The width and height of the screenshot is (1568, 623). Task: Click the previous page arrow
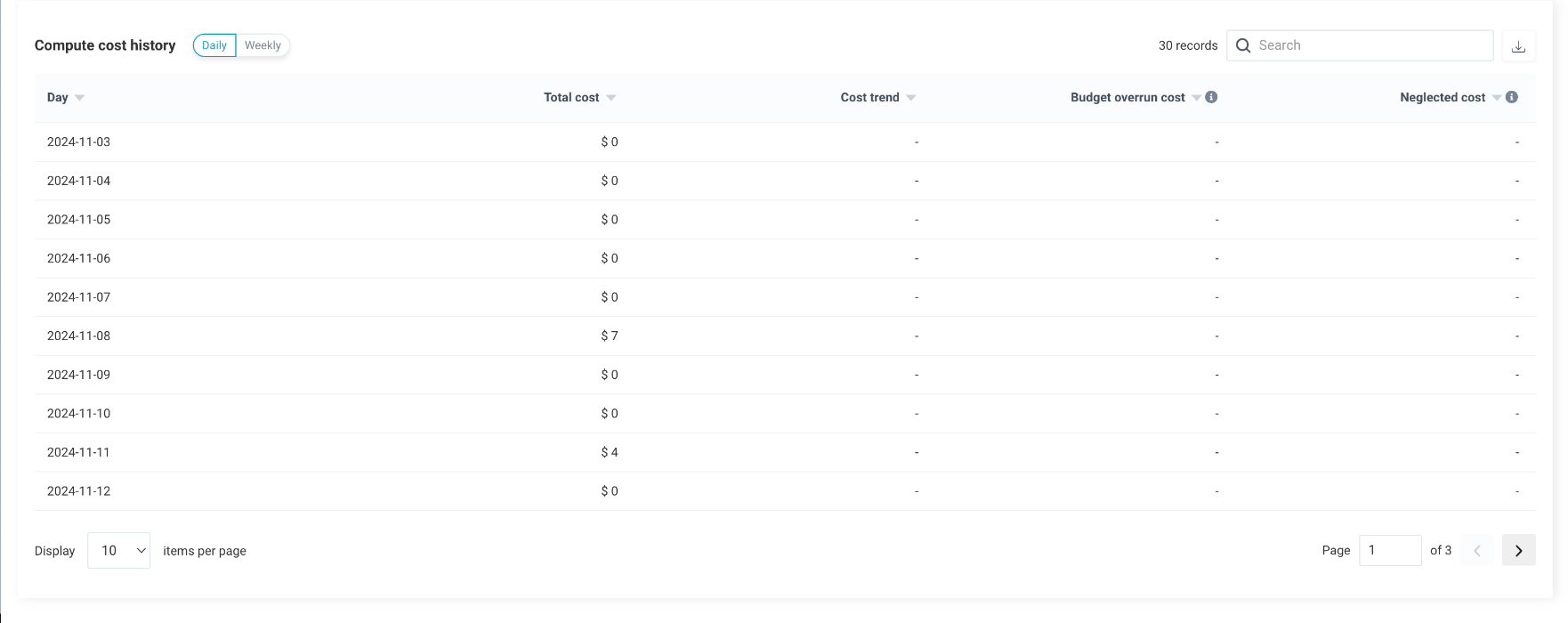tap(1477, 551)
